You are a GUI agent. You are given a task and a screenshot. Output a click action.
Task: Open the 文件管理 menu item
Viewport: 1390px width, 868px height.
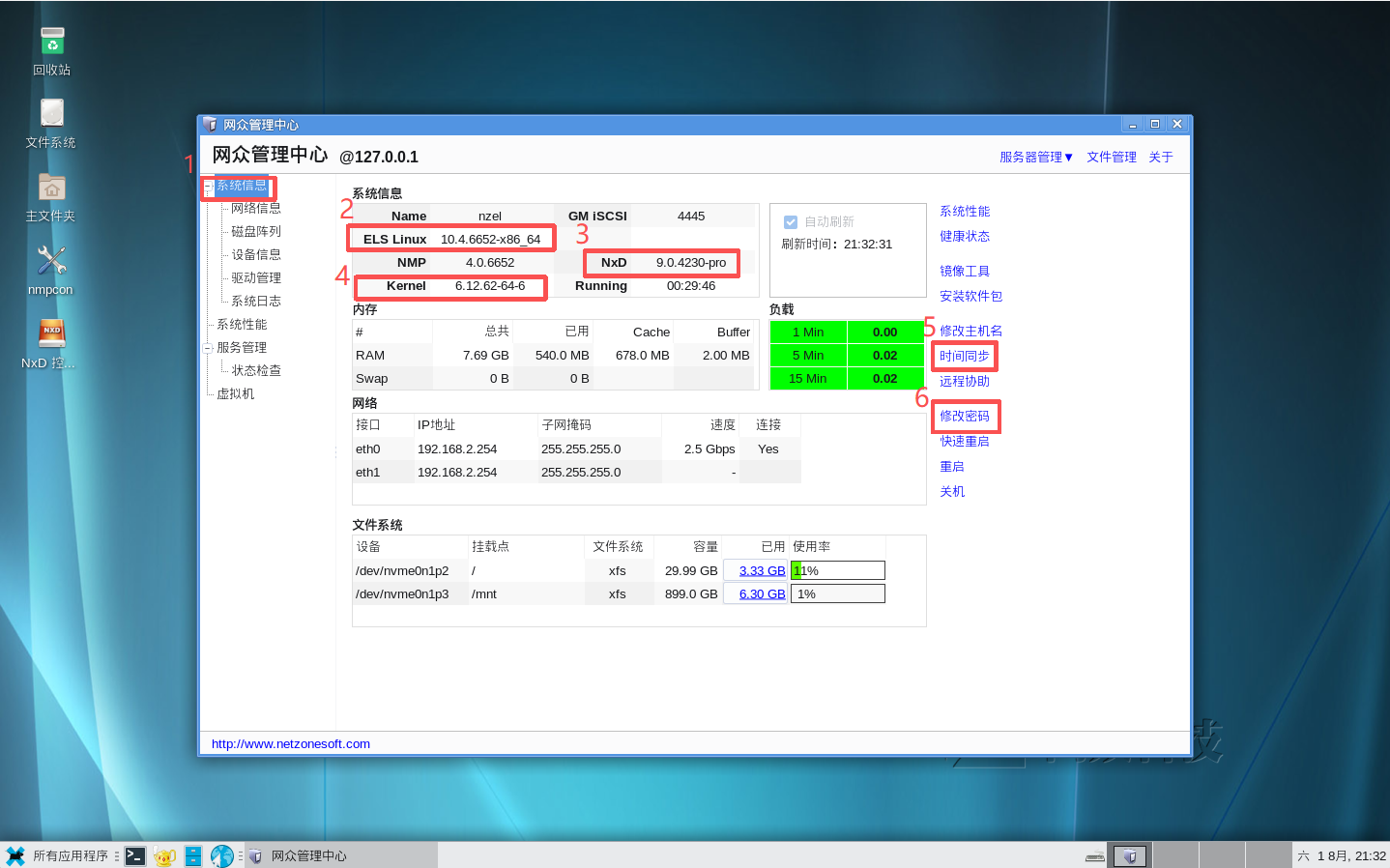pyautogui.click(x=1112, y=157)
